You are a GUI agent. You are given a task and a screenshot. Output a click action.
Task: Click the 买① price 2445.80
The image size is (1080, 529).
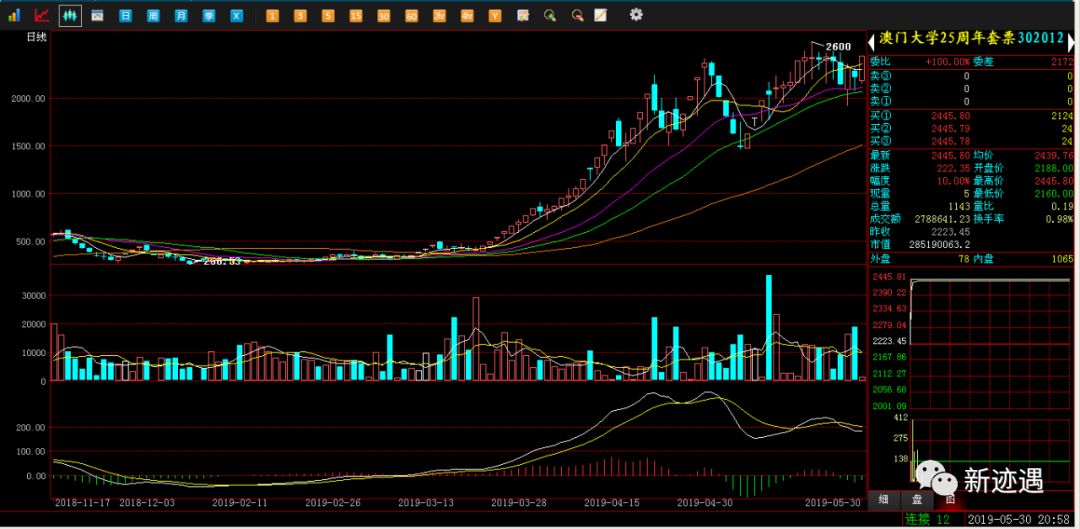point(951,115)
